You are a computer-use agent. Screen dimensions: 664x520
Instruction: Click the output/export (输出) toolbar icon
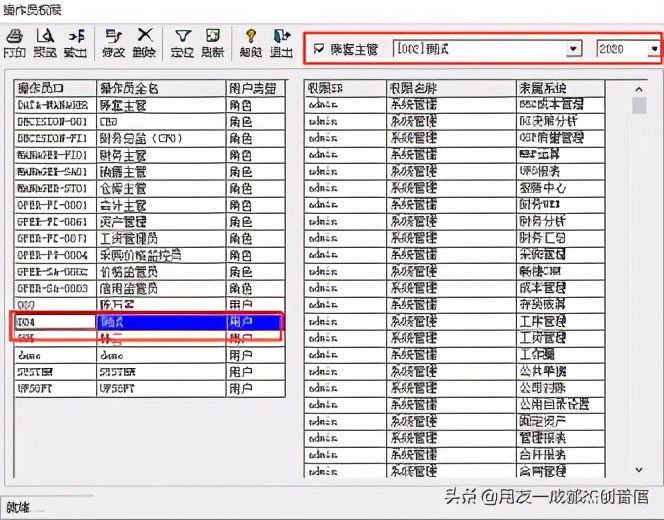pos(76,43)
